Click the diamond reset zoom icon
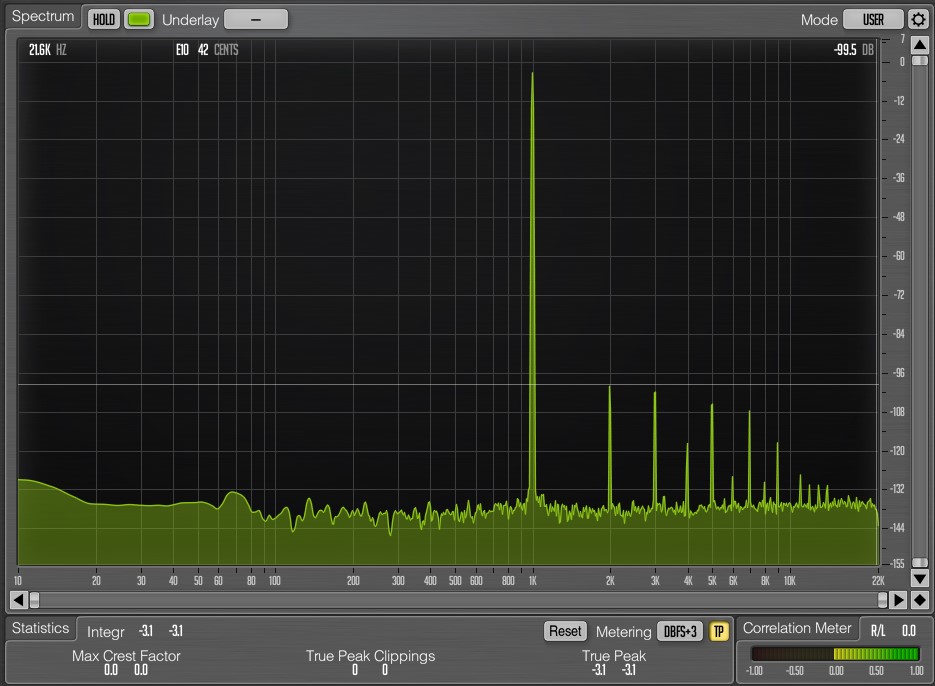This screenshot has width=935, height=686. click(920, 600)
